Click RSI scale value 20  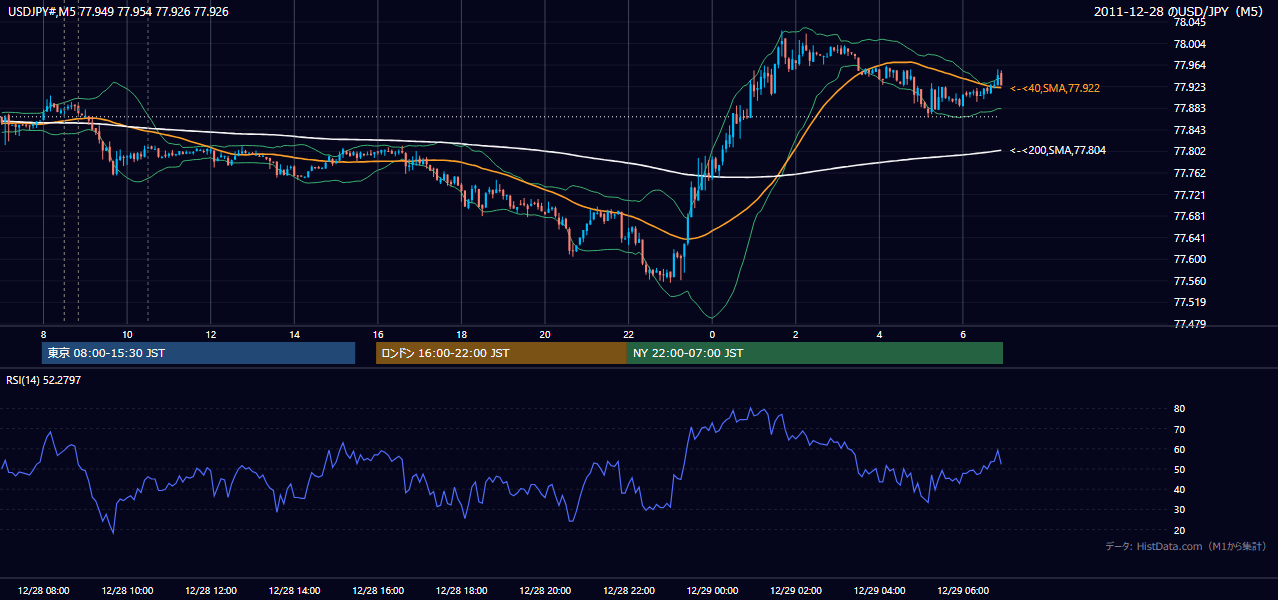click(x=1180, y=530)
